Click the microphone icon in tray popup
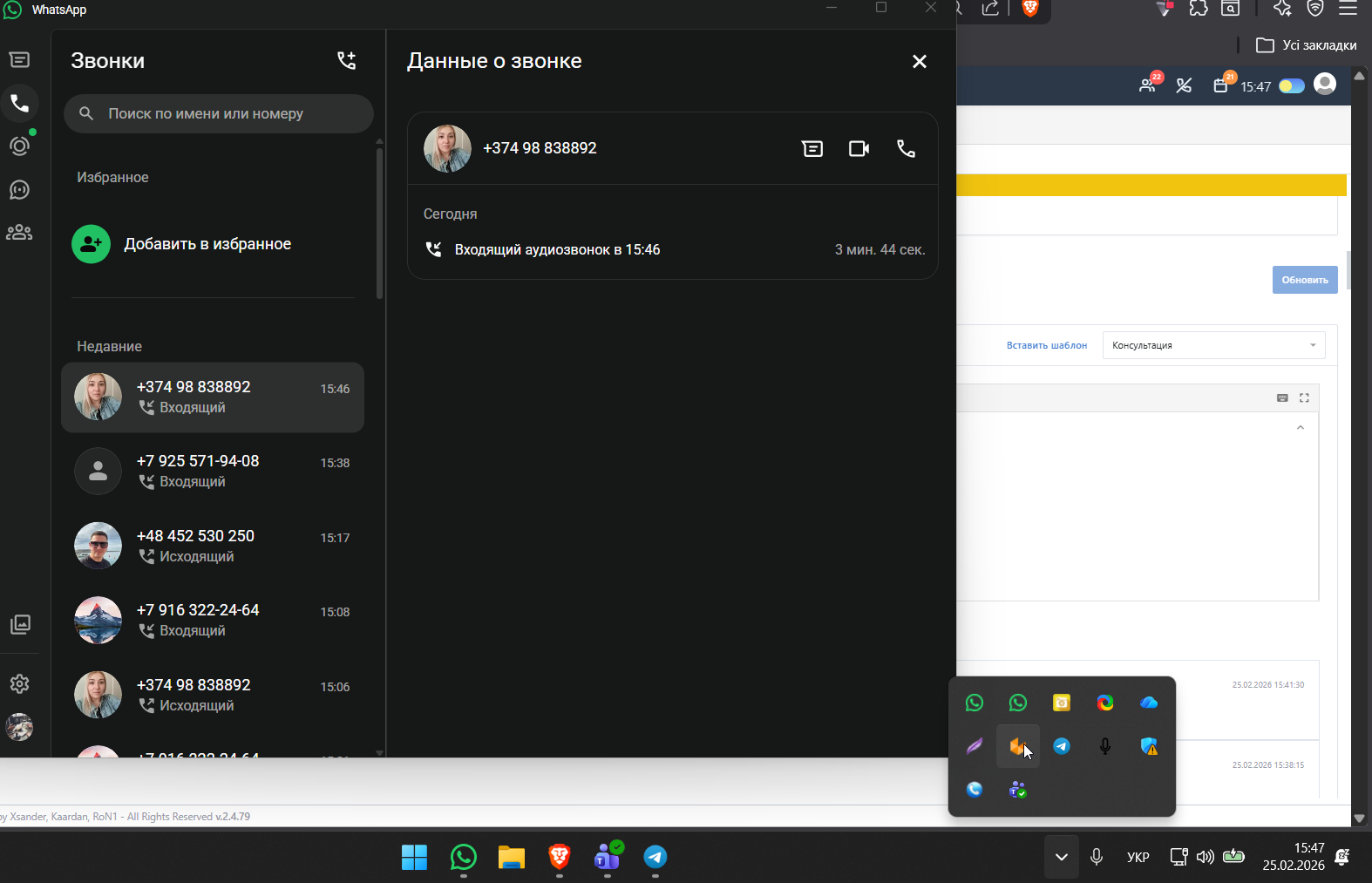This screenshot has height=883, width=1372. [1105, 746]
